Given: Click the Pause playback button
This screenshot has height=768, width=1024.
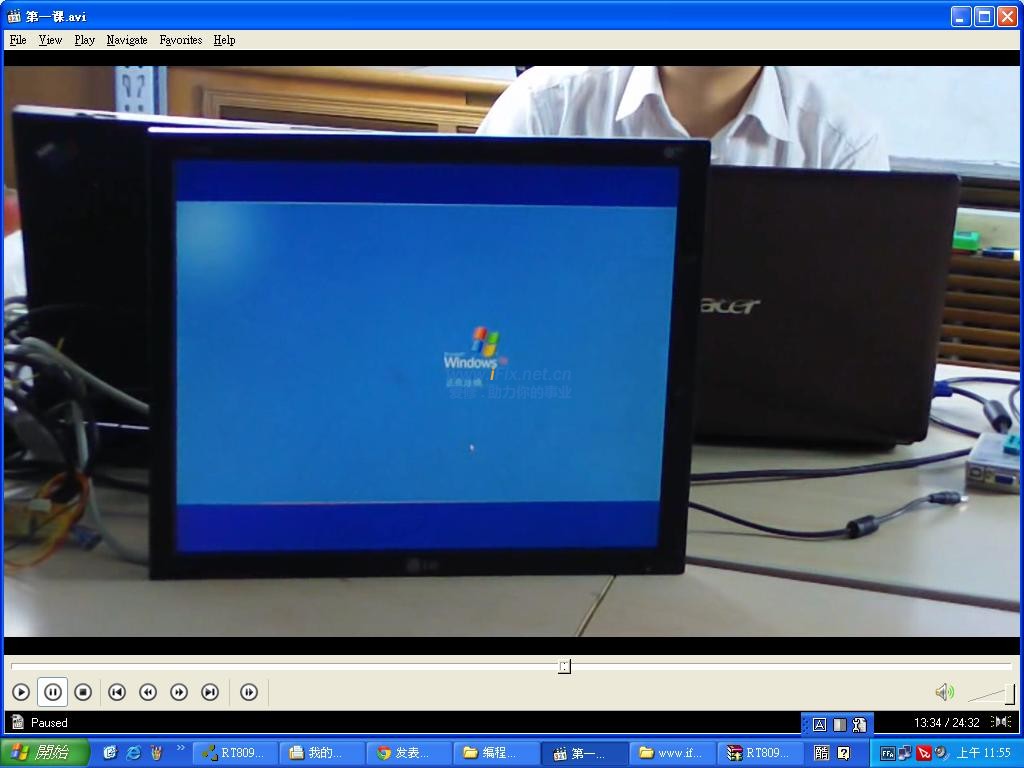Looking at the screenshot, I should pyautogui.click(x=52, y=692).
